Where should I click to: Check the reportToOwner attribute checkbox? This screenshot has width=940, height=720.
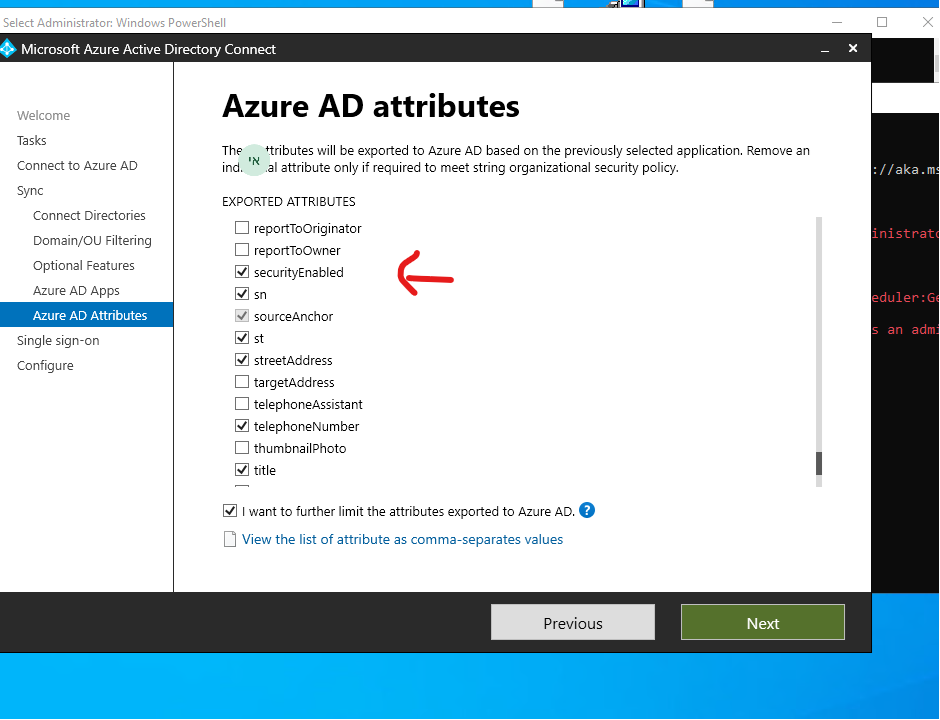tap(242, 250)
